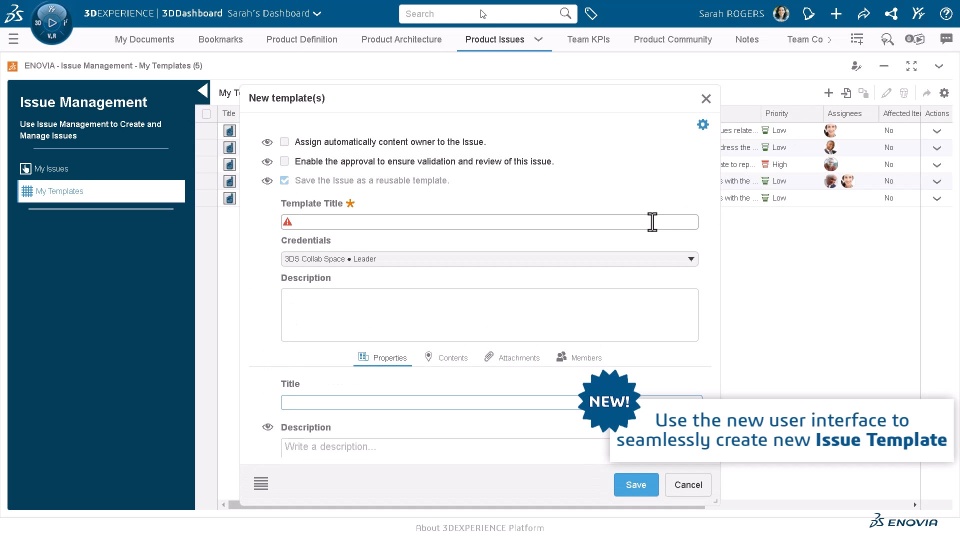Open the Contents tab in dialog
This screenshot has height=540, width=960.
(x=446, y=357)
